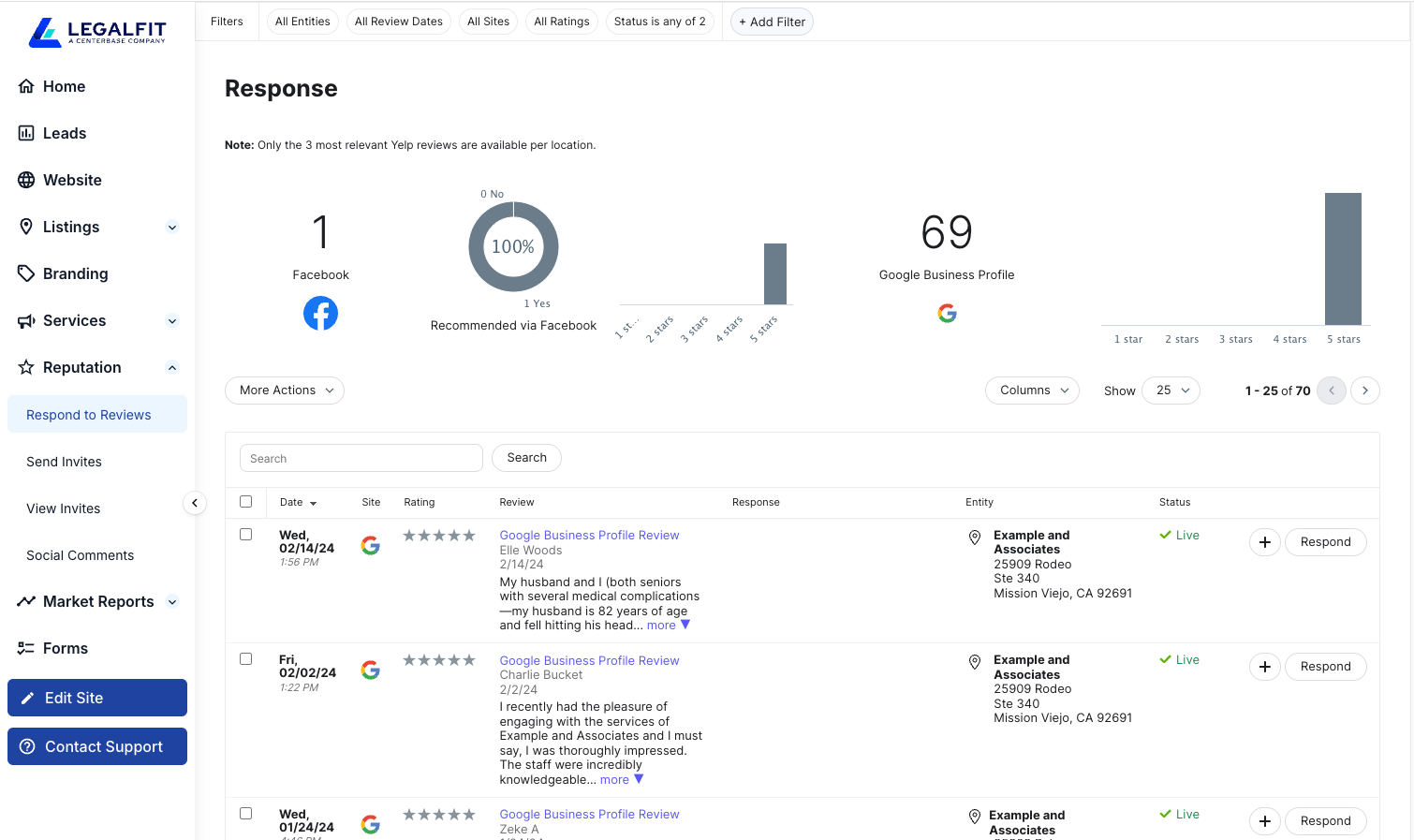
Task: Open the Status is any of 2 filter
Action: point(659,22)
